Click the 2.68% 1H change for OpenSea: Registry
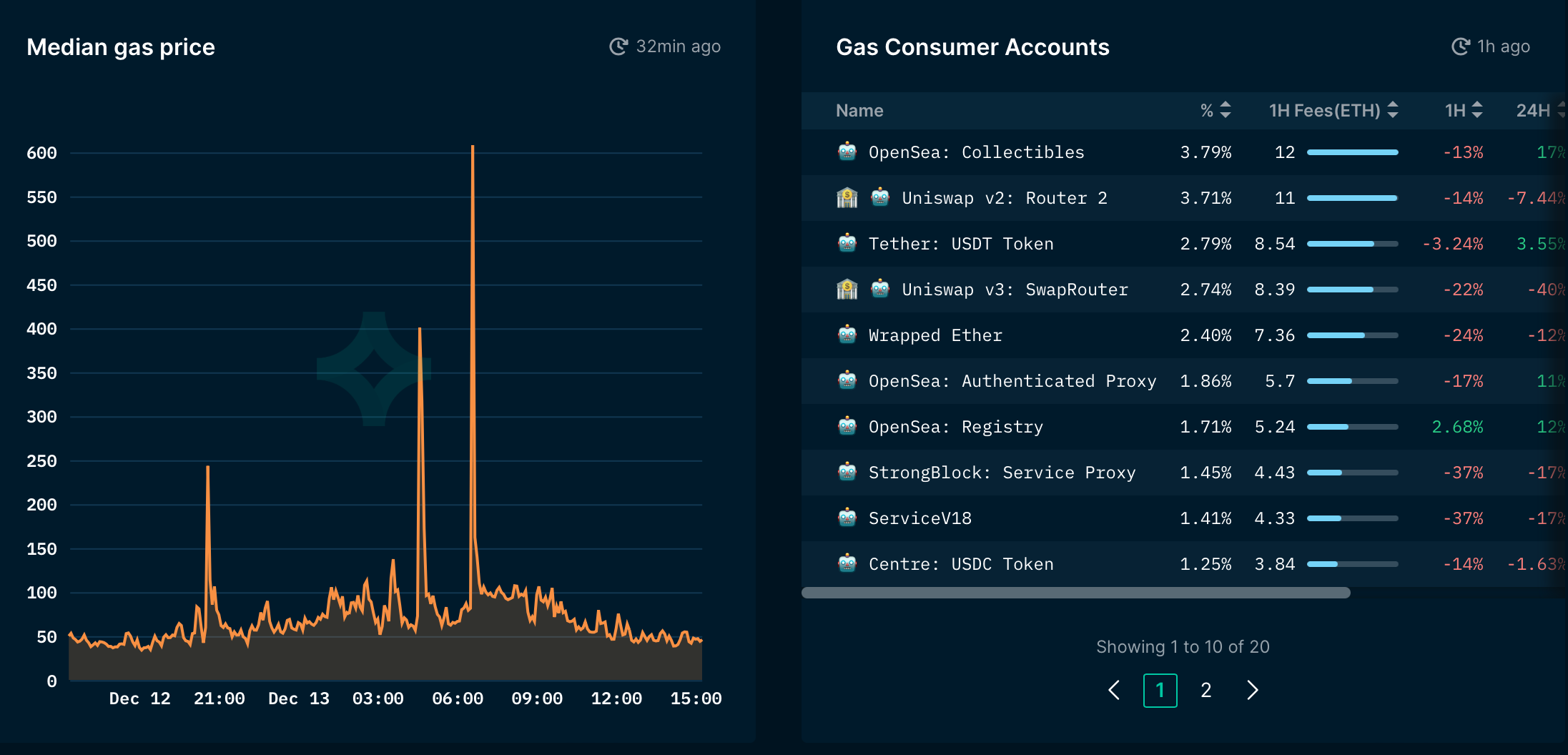1568x755 pixels. [1457, 427]
